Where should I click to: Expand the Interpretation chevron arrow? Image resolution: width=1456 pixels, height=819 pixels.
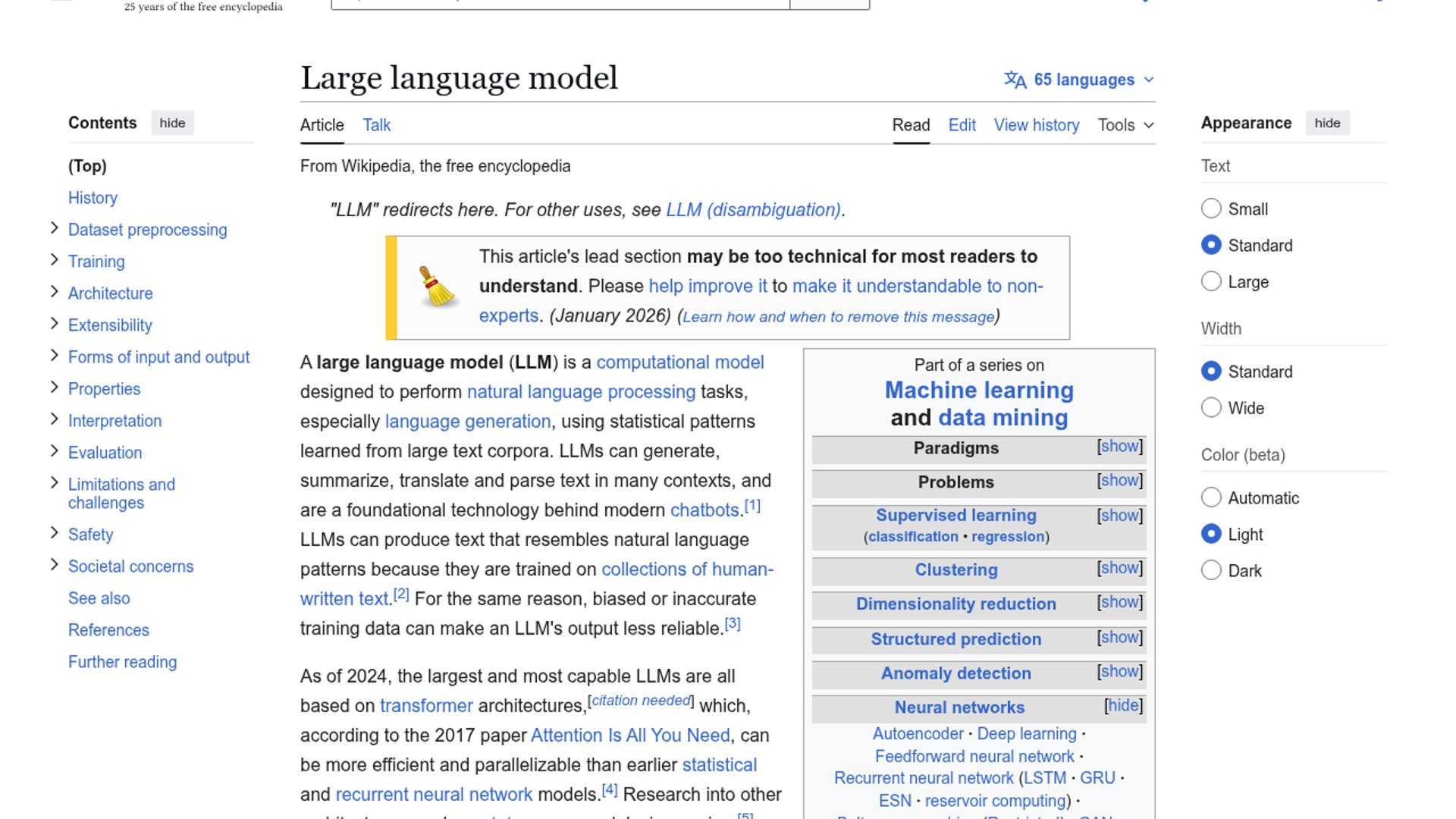click(x=54, y=419)
